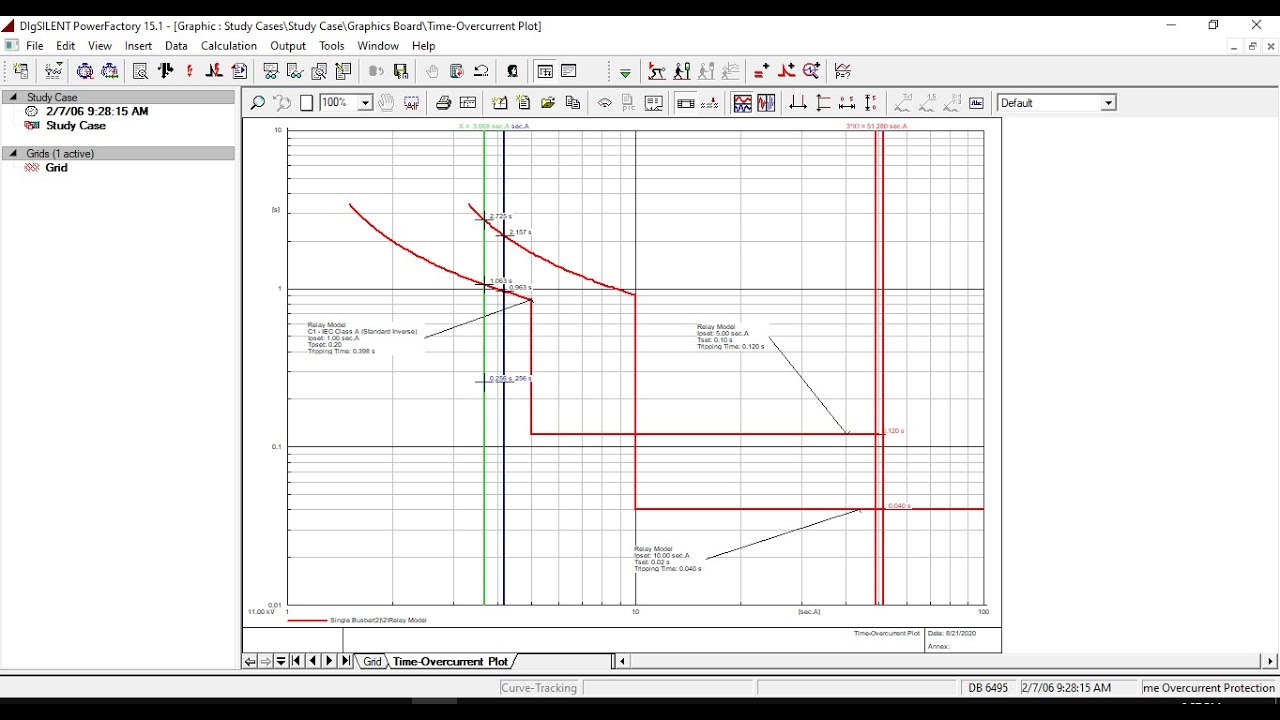Toggle the dense oscillation waveform plot button

click(x=766, y=103)
